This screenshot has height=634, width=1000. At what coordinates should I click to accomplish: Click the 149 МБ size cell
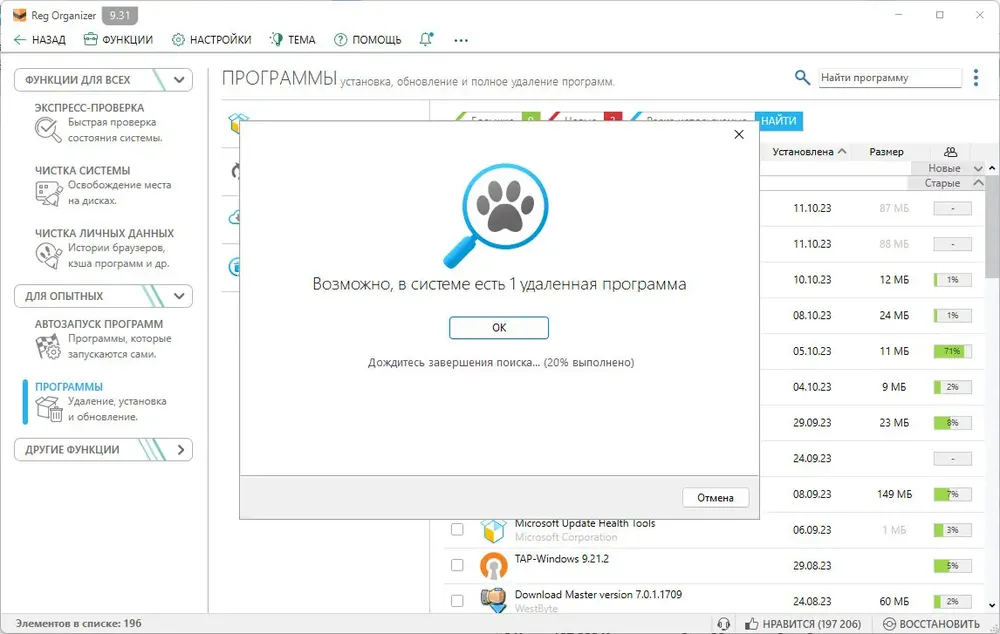(894, 494)
